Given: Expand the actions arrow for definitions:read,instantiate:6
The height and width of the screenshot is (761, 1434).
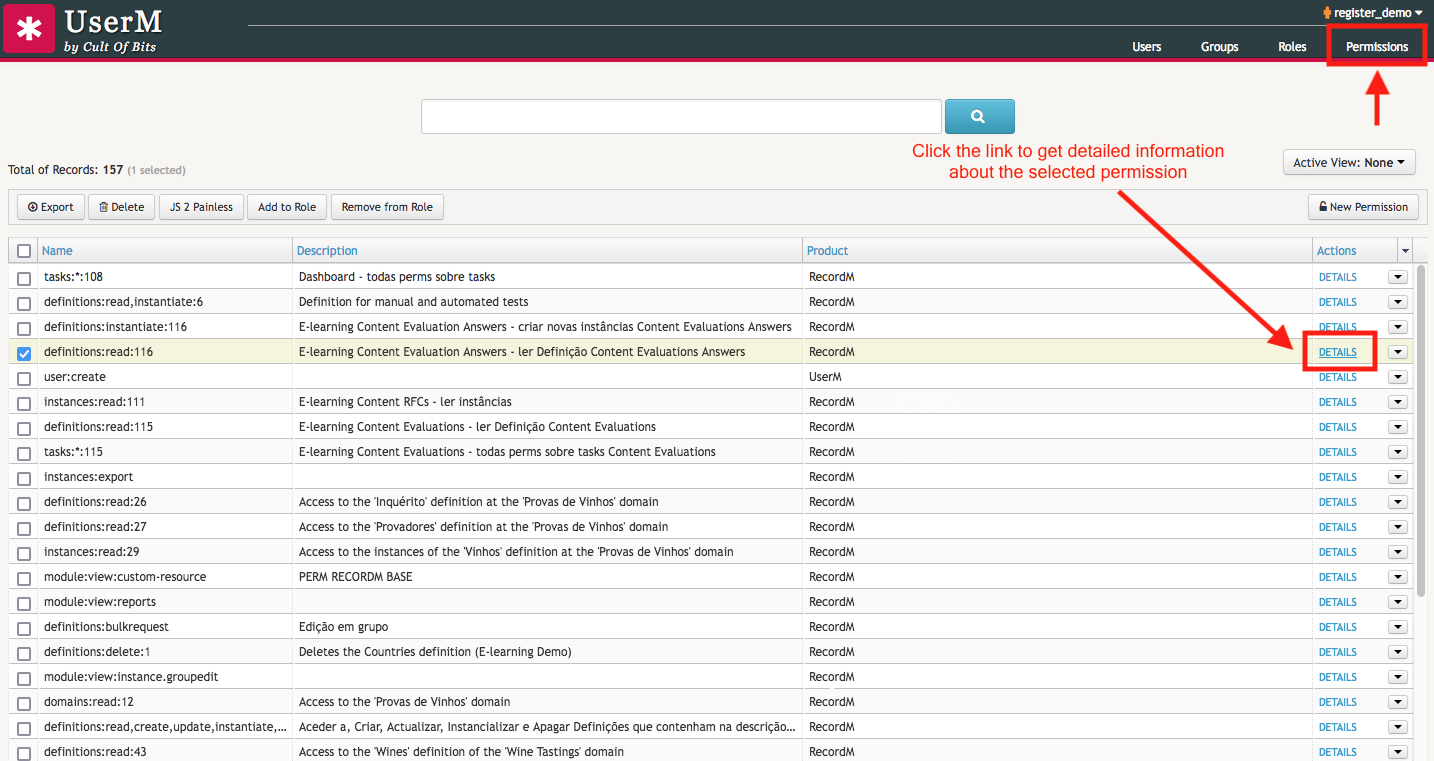Looking at the screenshot, I should point(1398,302).
